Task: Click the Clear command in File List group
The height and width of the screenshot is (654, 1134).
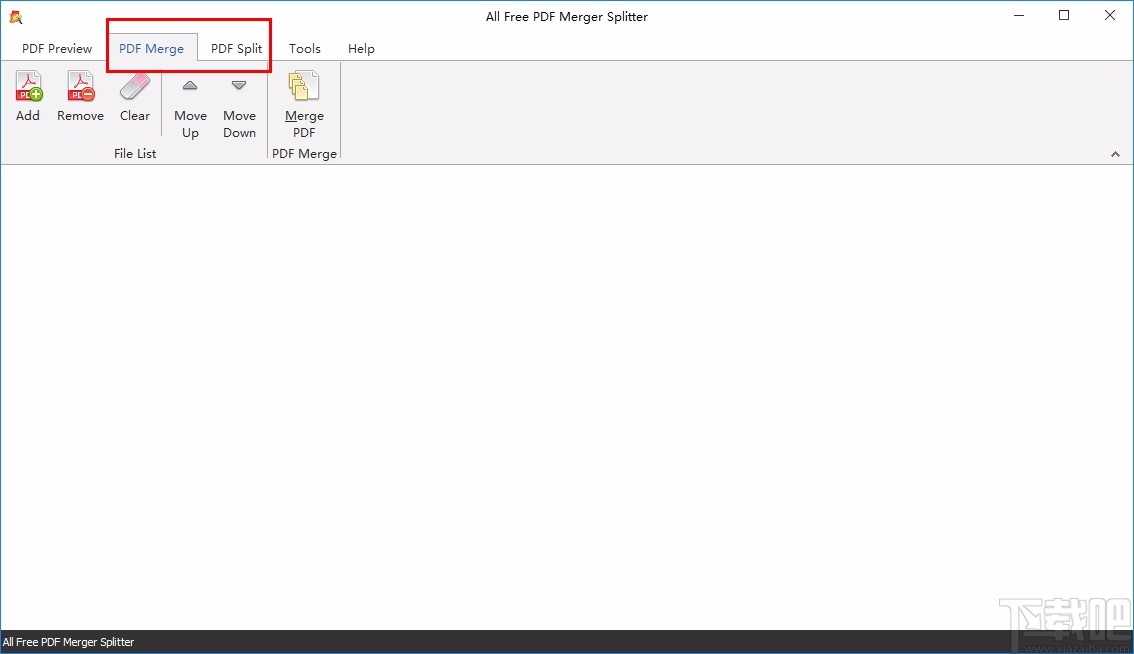Action: 135,115
